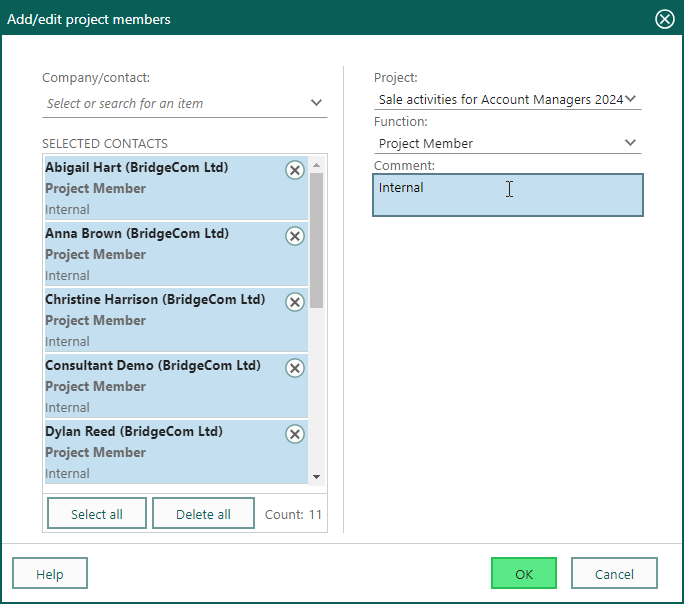Open the Project dropdown
684x604 pixels.
(630, 99)
